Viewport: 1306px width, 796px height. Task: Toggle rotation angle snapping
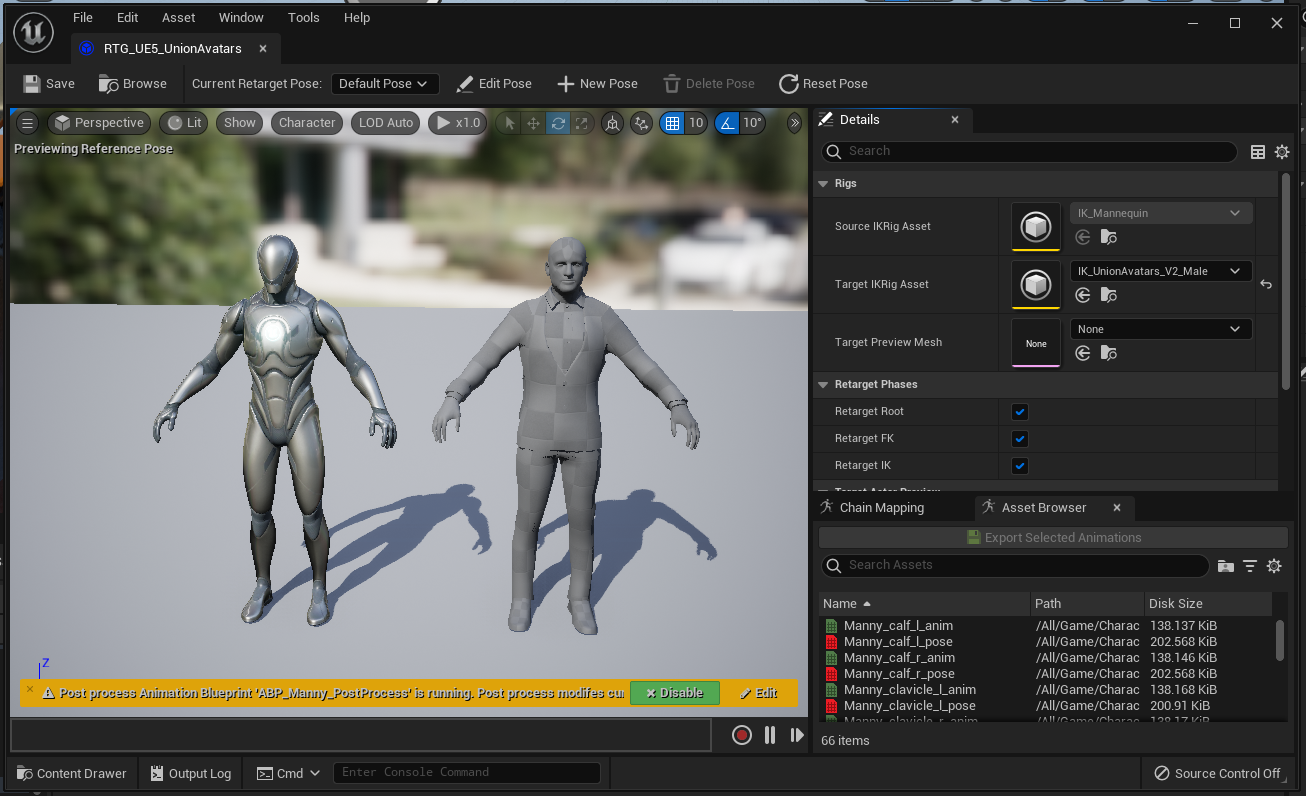pos(727,123)
